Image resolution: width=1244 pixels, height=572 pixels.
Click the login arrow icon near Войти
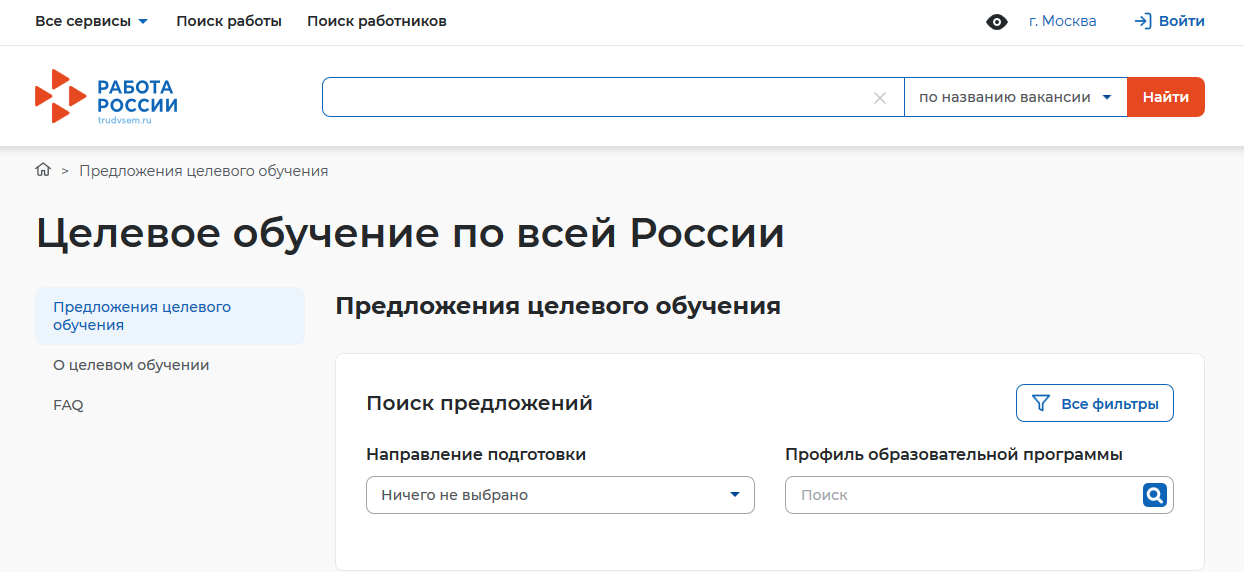1143,21
